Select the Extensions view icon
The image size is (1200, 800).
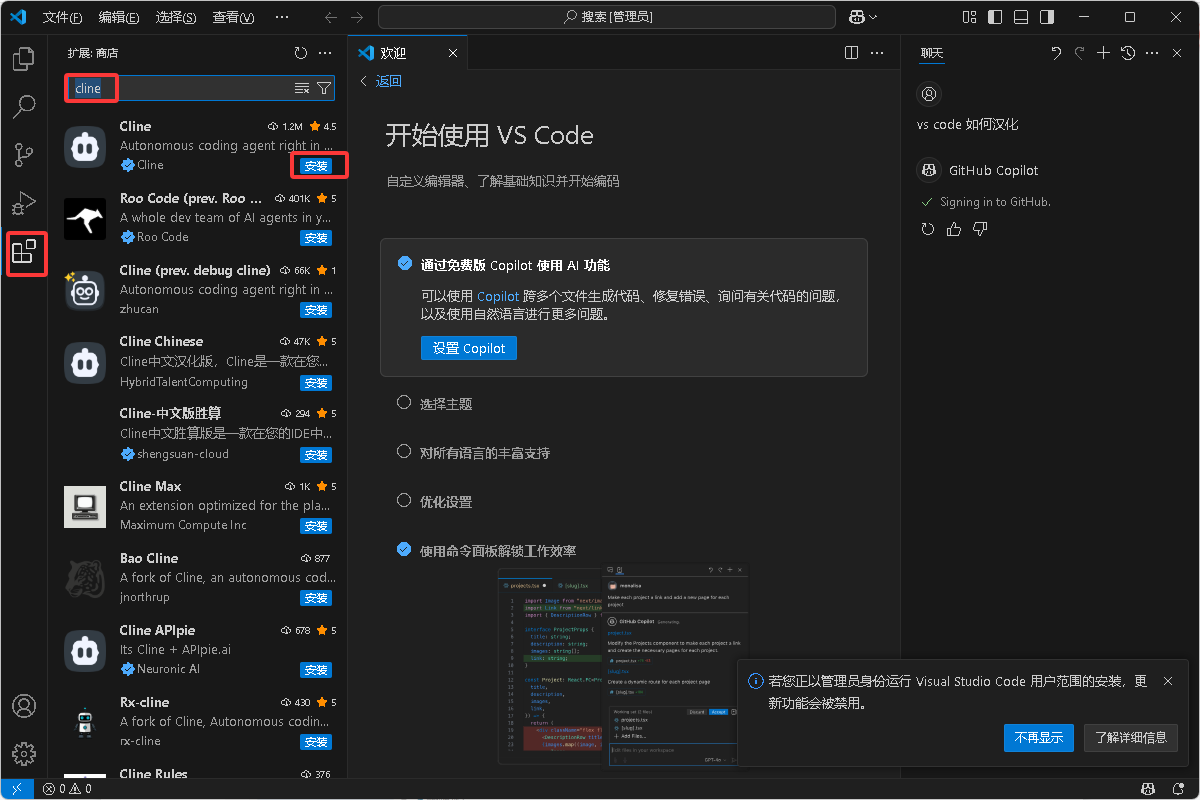[24, 251]
